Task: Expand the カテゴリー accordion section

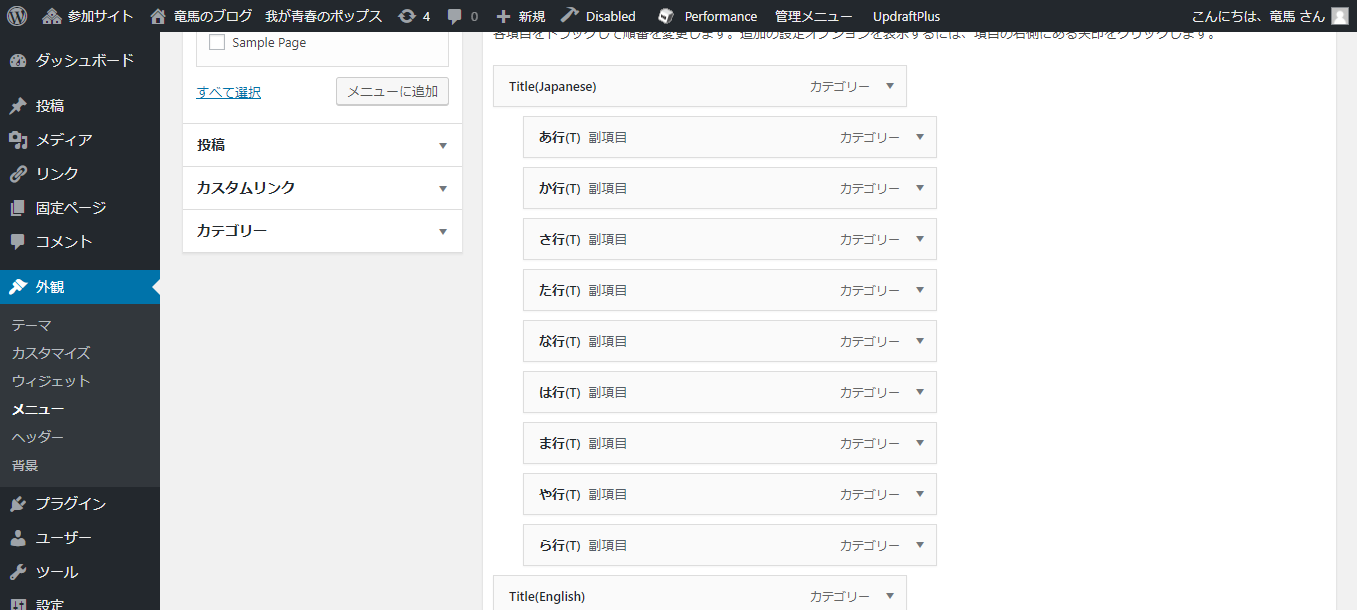Action: click(322, 231)
